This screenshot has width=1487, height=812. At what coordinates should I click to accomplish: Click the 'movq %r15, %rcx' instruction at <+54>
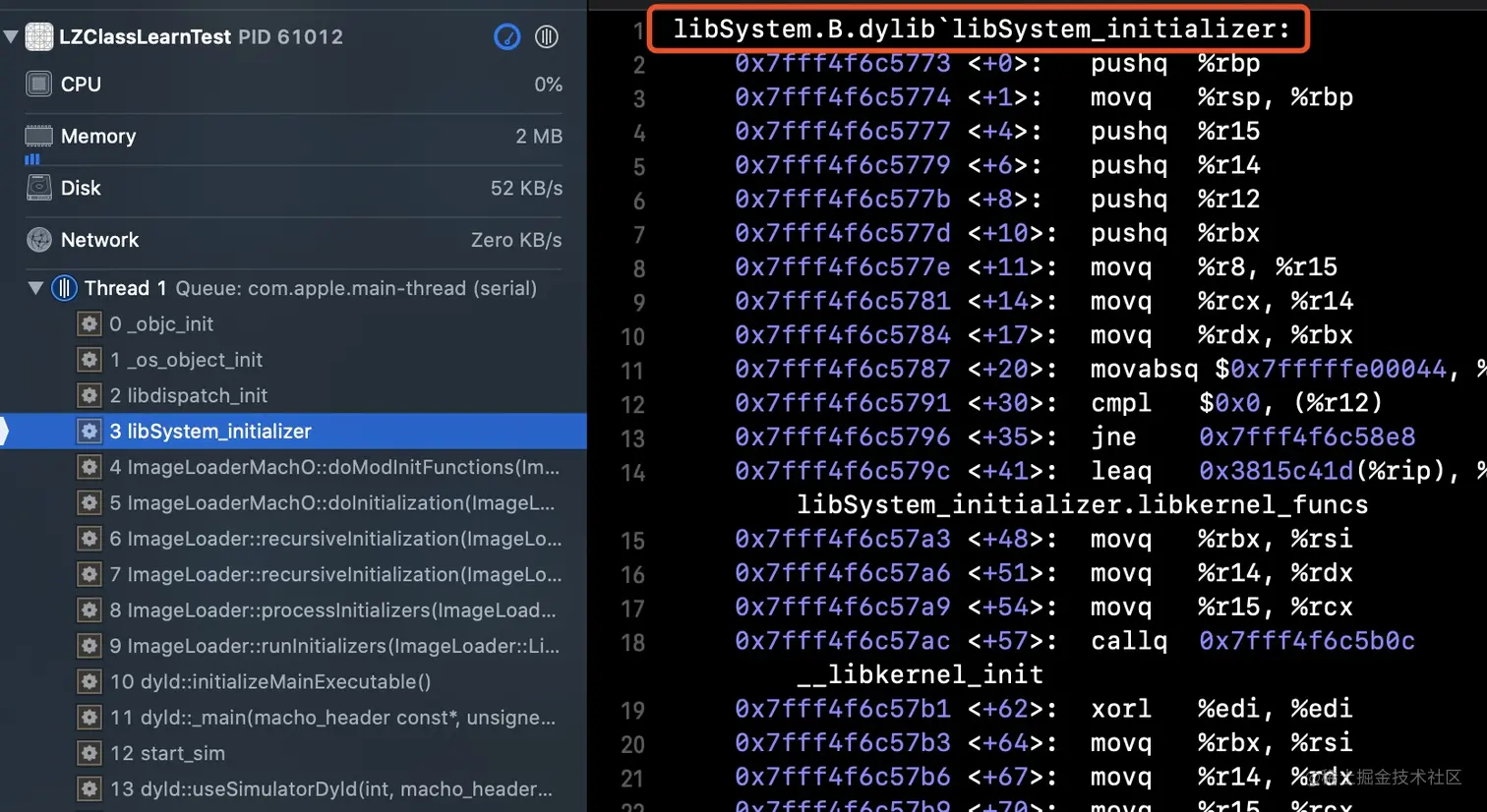[x=1222, y=608]
